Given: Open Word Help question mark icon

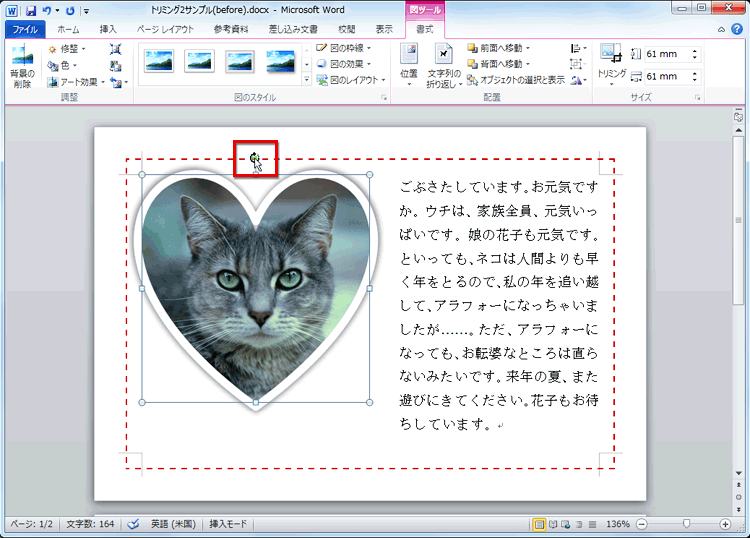Looking at the screenshot, I should pyautogui.click(x=737, y=29).
